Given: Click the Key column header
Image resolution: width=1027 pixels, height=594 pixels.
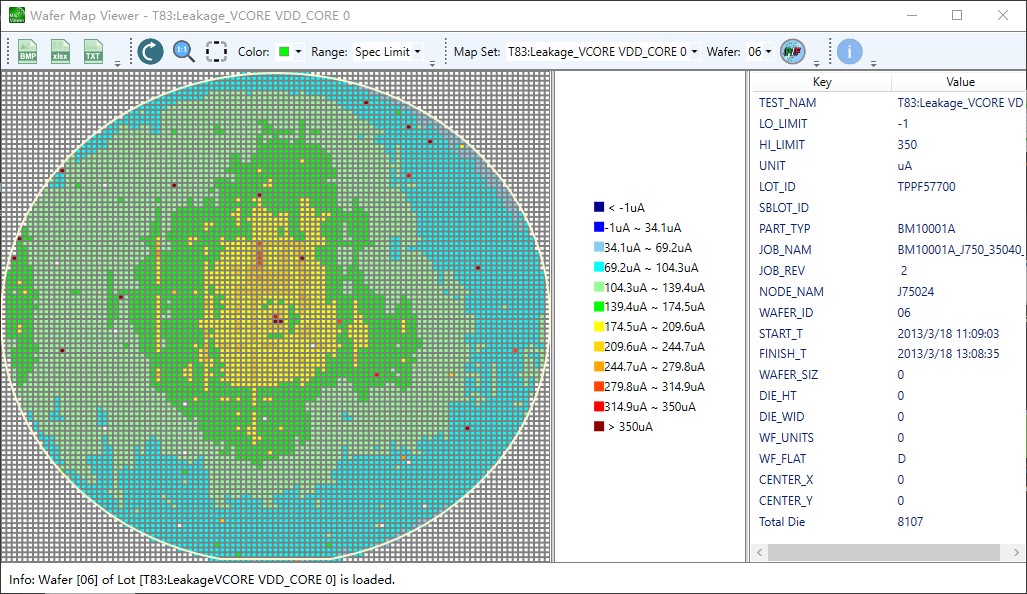Looking at the screenshot, I should tap(821, 82).
